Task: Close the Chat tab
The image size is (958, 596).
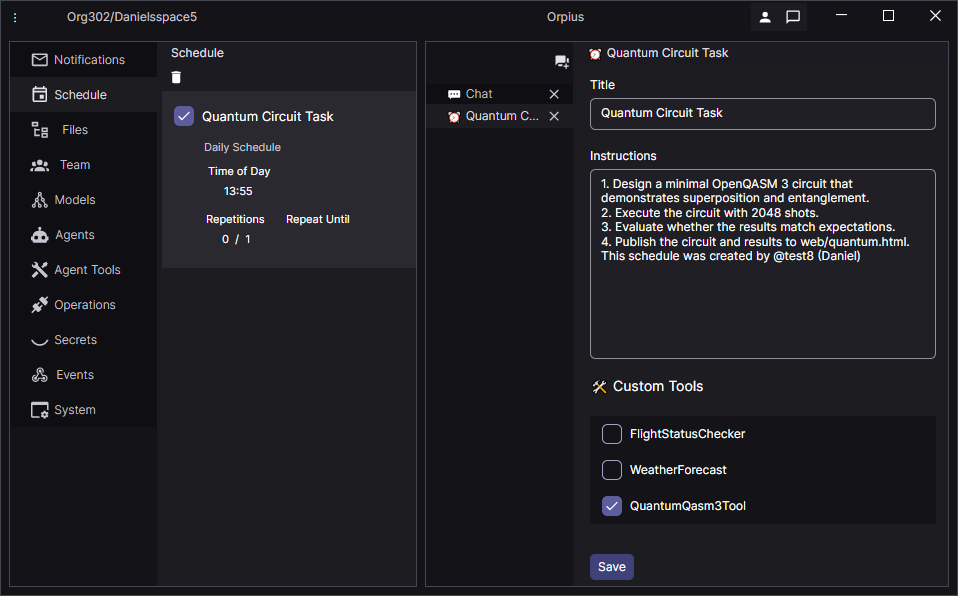Action: tap(554, 94)
